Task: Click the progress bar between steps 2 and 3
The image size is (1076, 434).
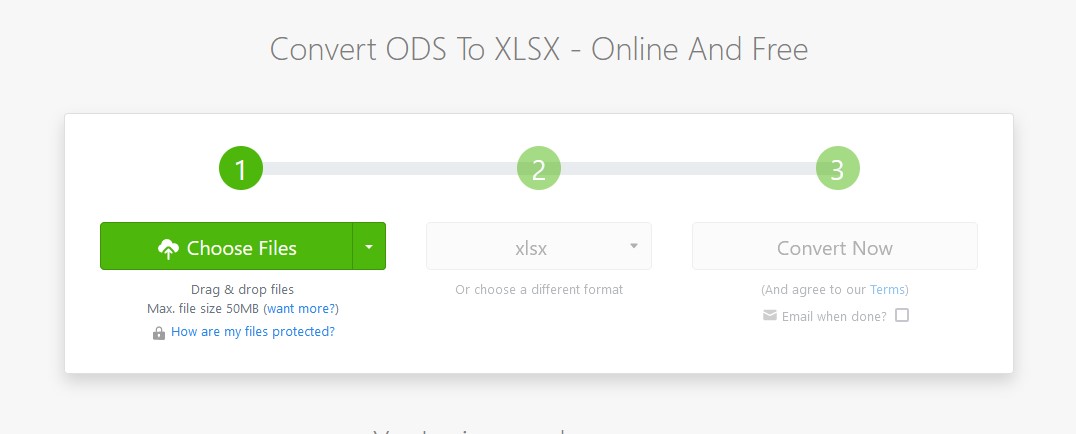Action: 688,168
